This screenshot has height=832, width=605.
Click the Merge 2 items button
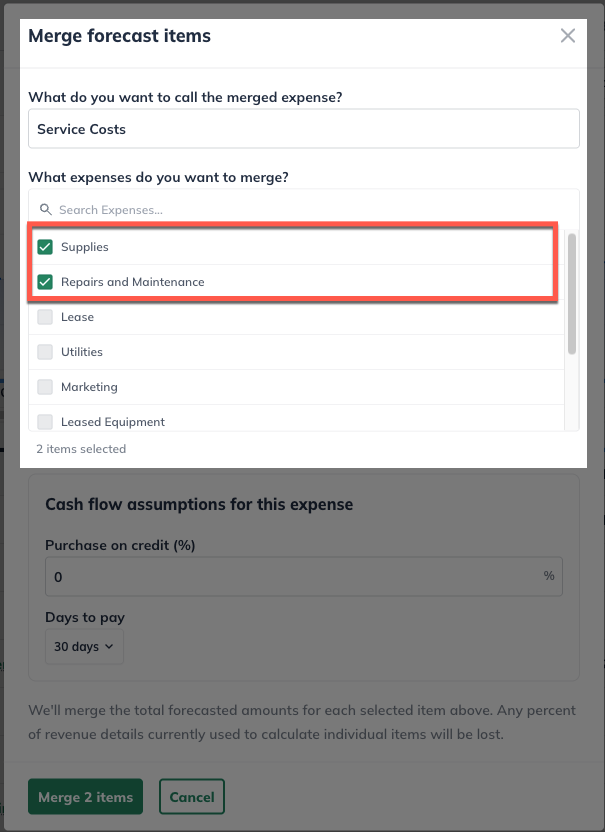pyautogui.click(x=85, y=797)
